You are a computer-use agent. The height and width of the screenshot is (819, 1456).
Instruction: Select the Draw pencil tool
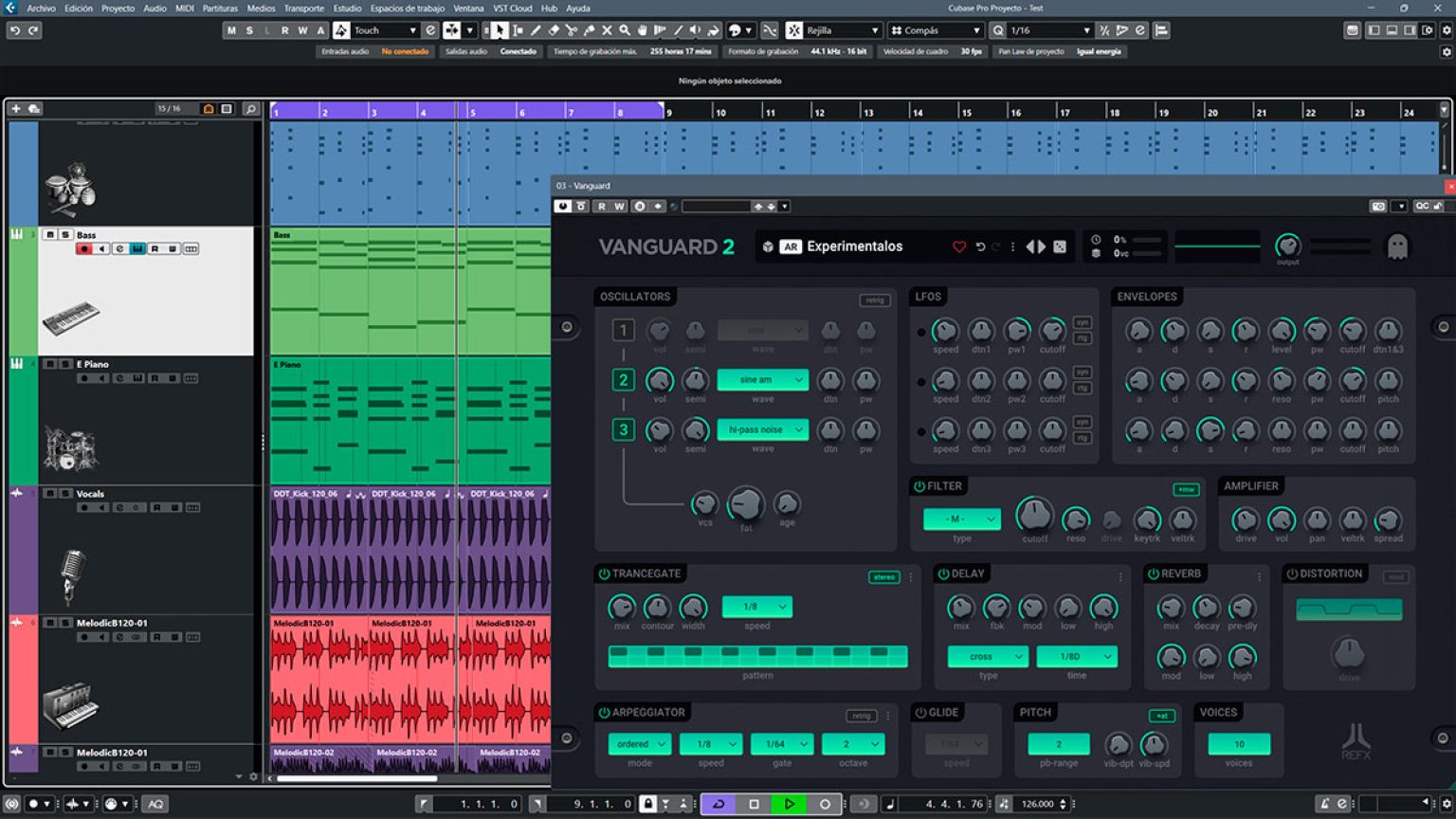pos(536,30)
